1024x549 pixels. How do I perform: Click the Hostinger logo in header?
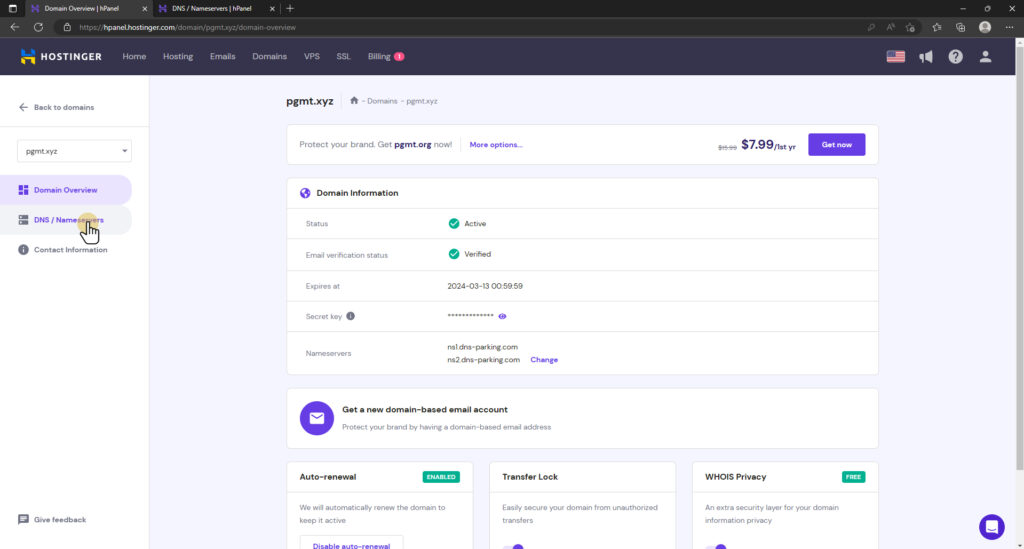pyautogui.click(x=61, y=57)
